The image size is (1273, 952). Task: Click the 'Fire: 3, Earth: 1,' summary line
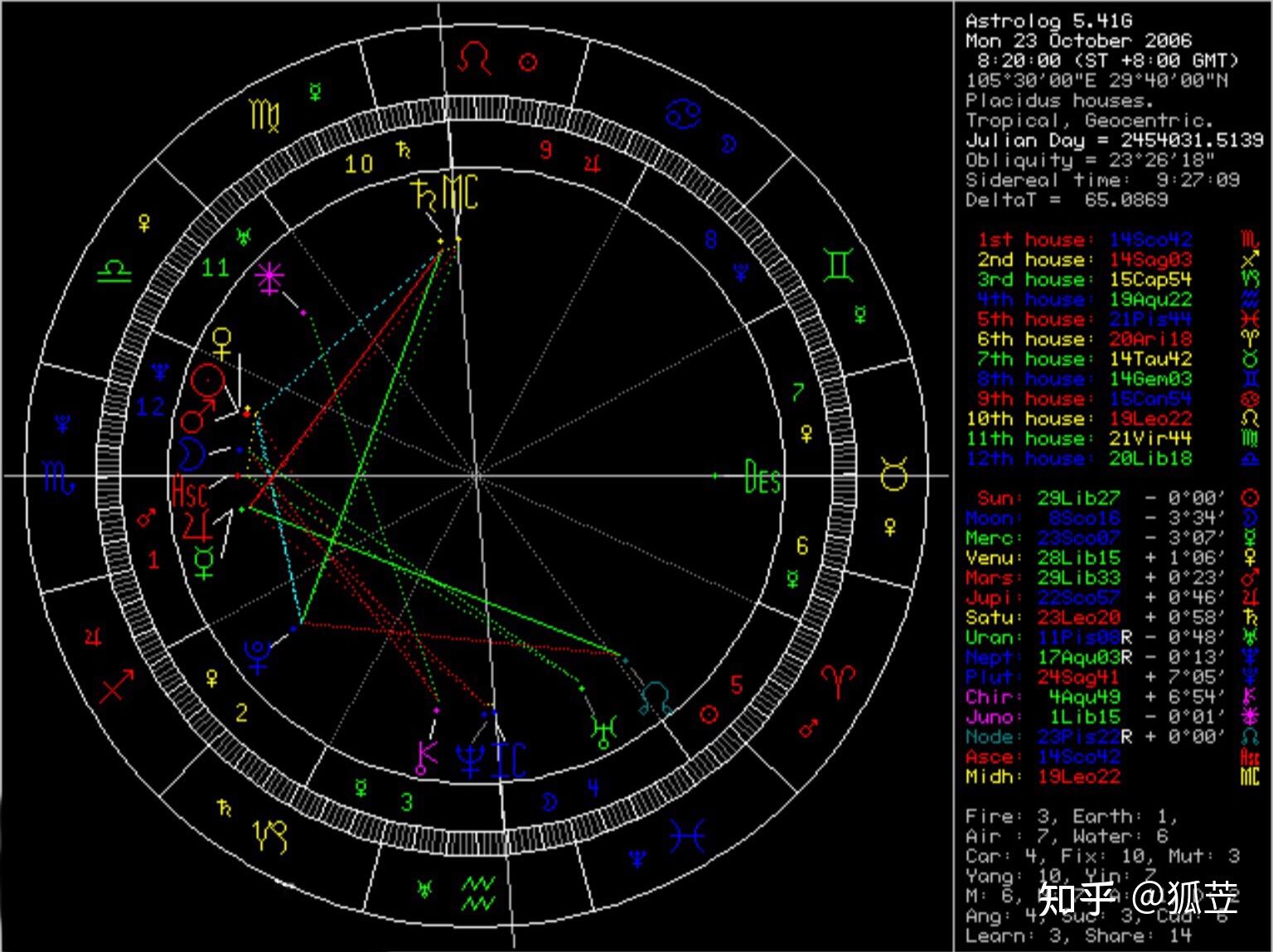click(1072, 816)
